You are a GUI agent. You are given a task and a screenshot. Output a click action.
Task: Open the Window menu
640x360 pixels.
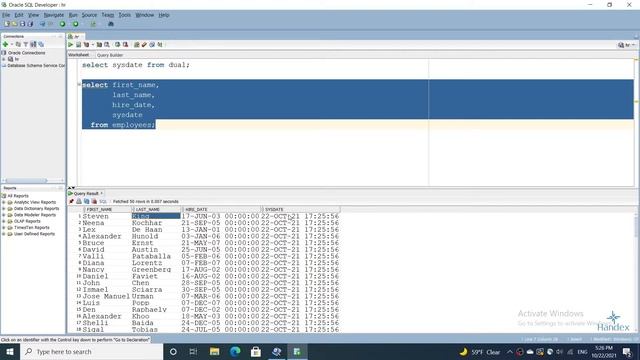click(x=144, y=15)
